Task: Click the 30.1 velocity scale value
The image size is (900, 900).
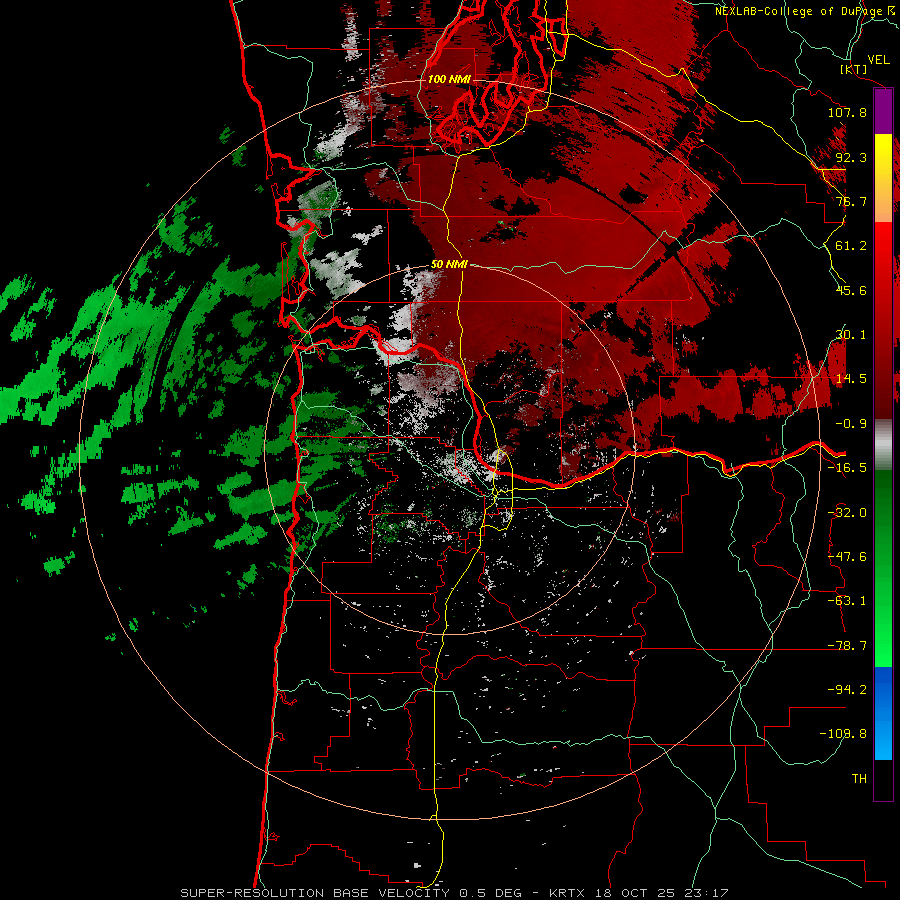Action: pyautogui.click(x=851, y=335)
